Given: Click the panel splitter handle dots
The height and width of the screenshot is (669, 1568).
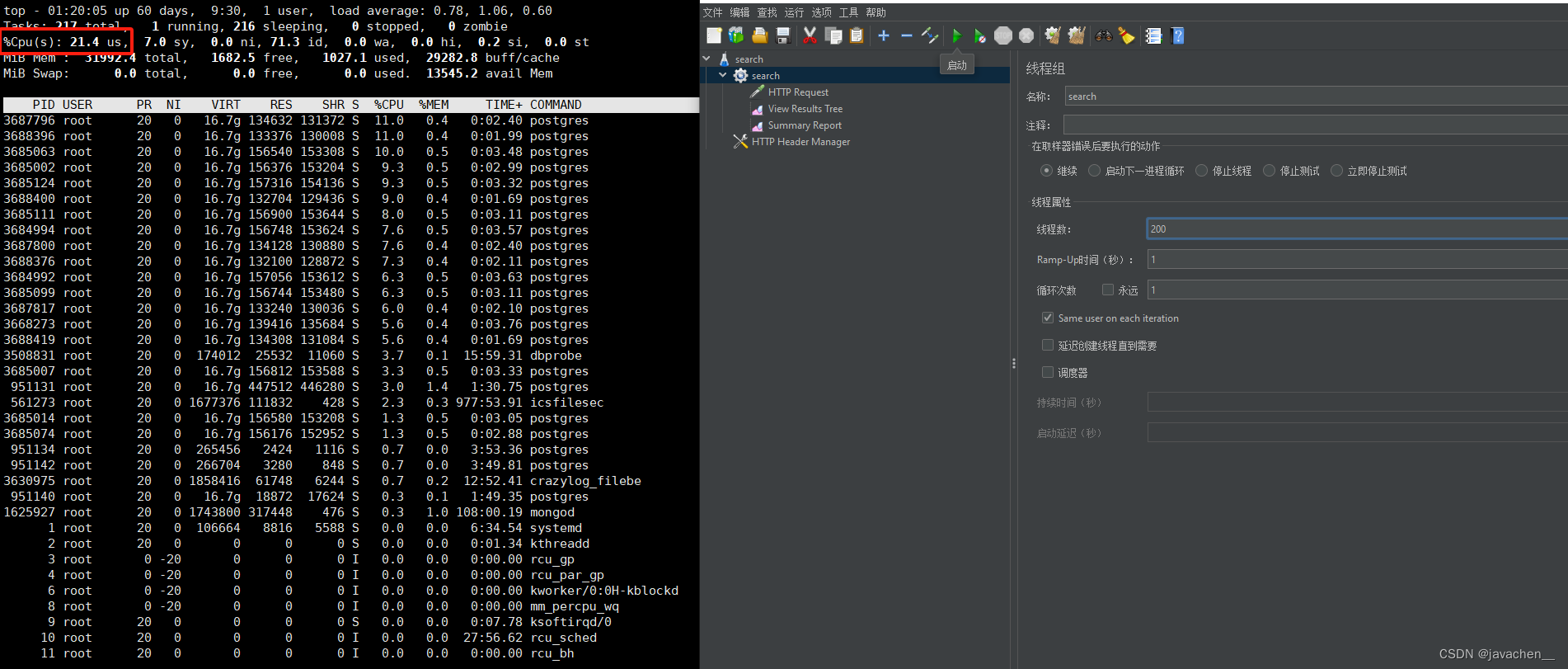Looking at the screenshot, I should 1013,363.
